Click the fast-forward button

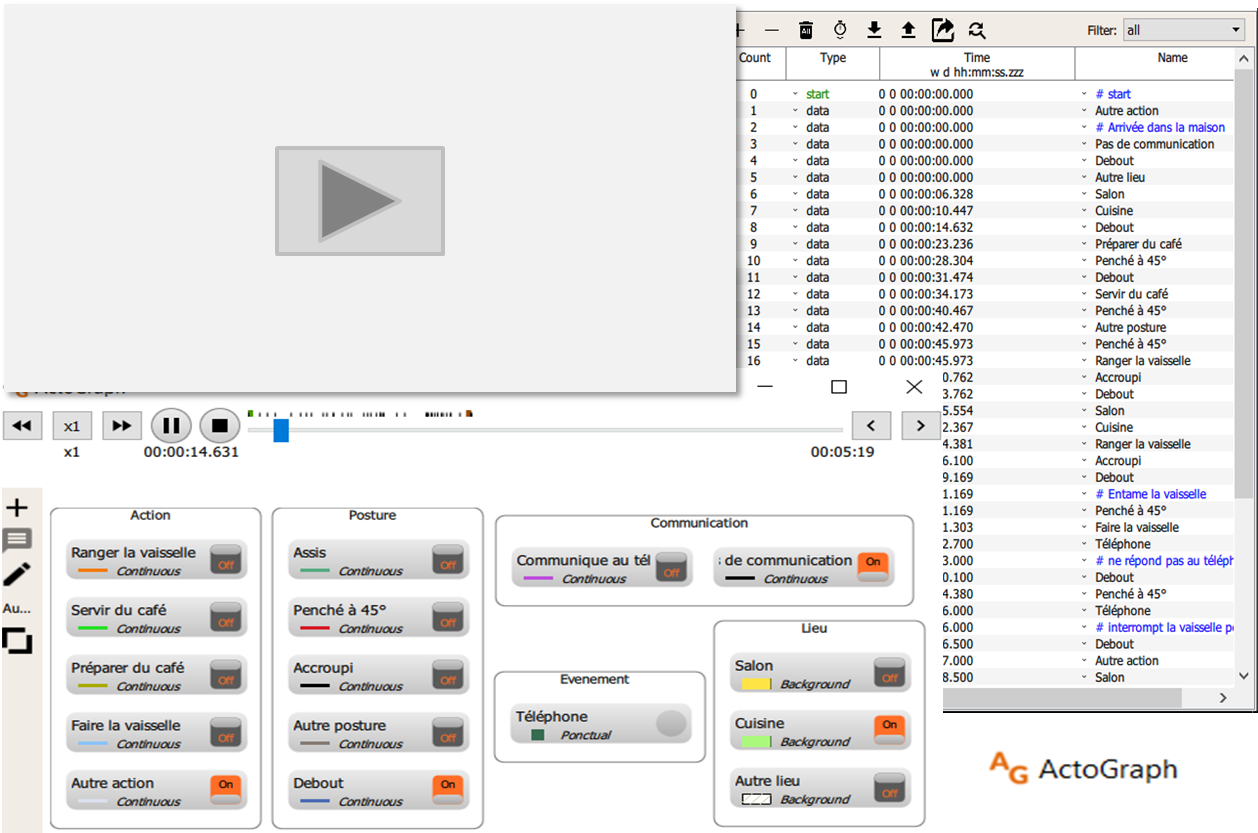coord(122,426)
